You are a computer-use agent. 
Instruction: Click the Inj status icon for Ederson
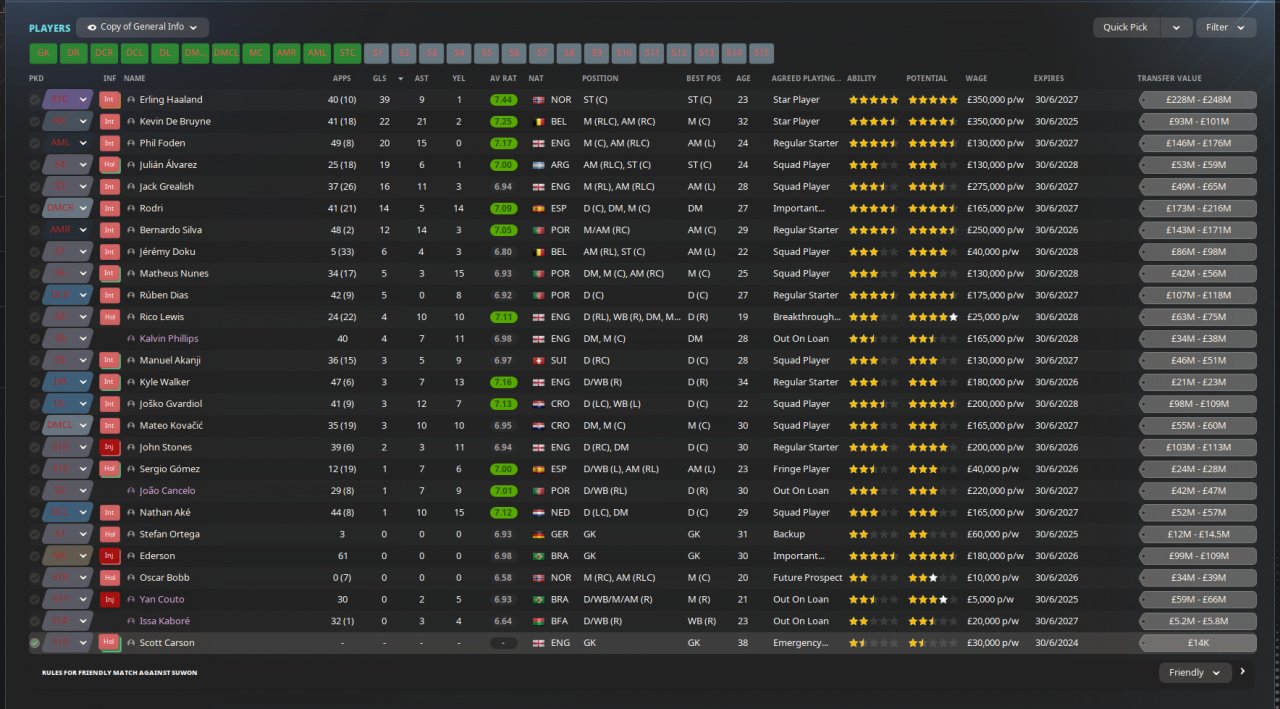tap(110, 556)
